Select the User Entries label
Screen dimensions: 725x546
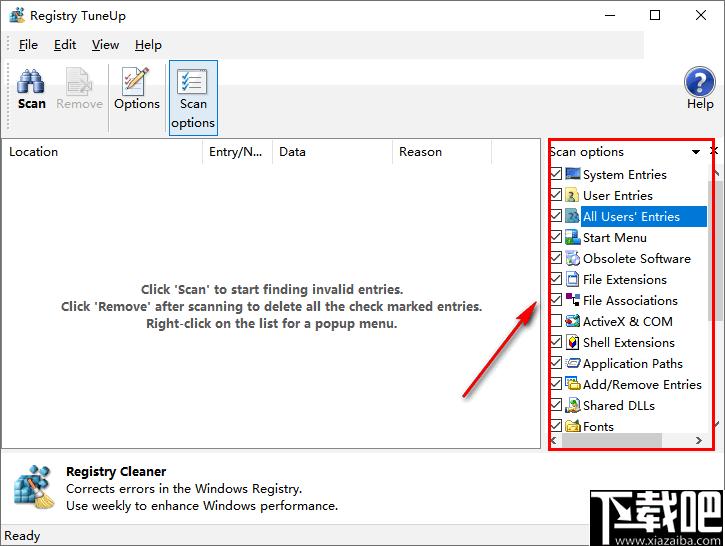click(618, 196)
